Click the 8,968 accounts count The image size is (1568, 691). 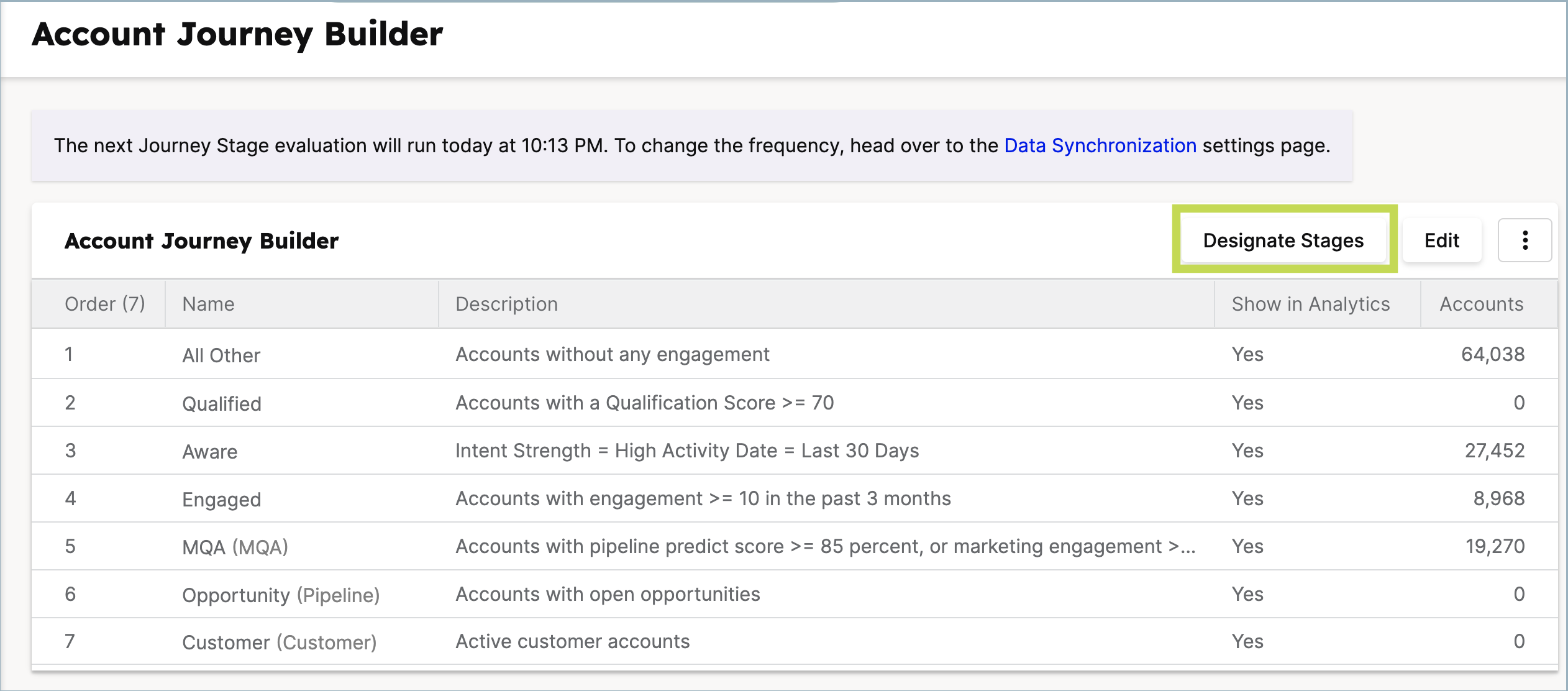[1499, 498]
